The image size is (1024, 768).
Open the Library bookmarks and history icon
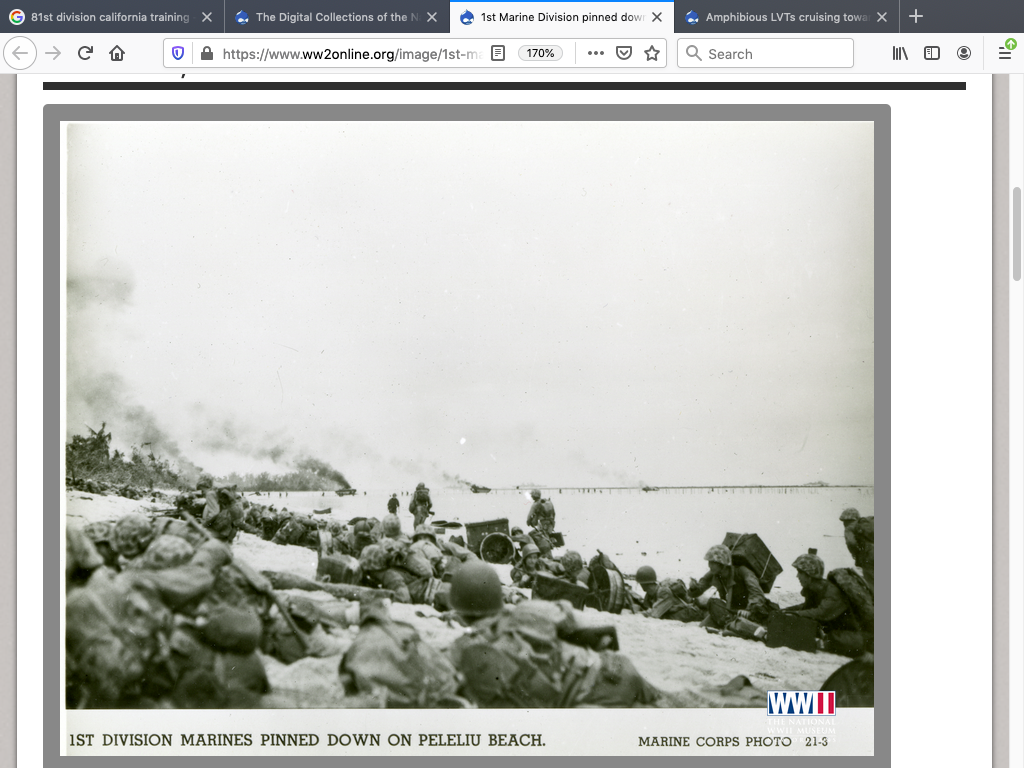(900, 54)
